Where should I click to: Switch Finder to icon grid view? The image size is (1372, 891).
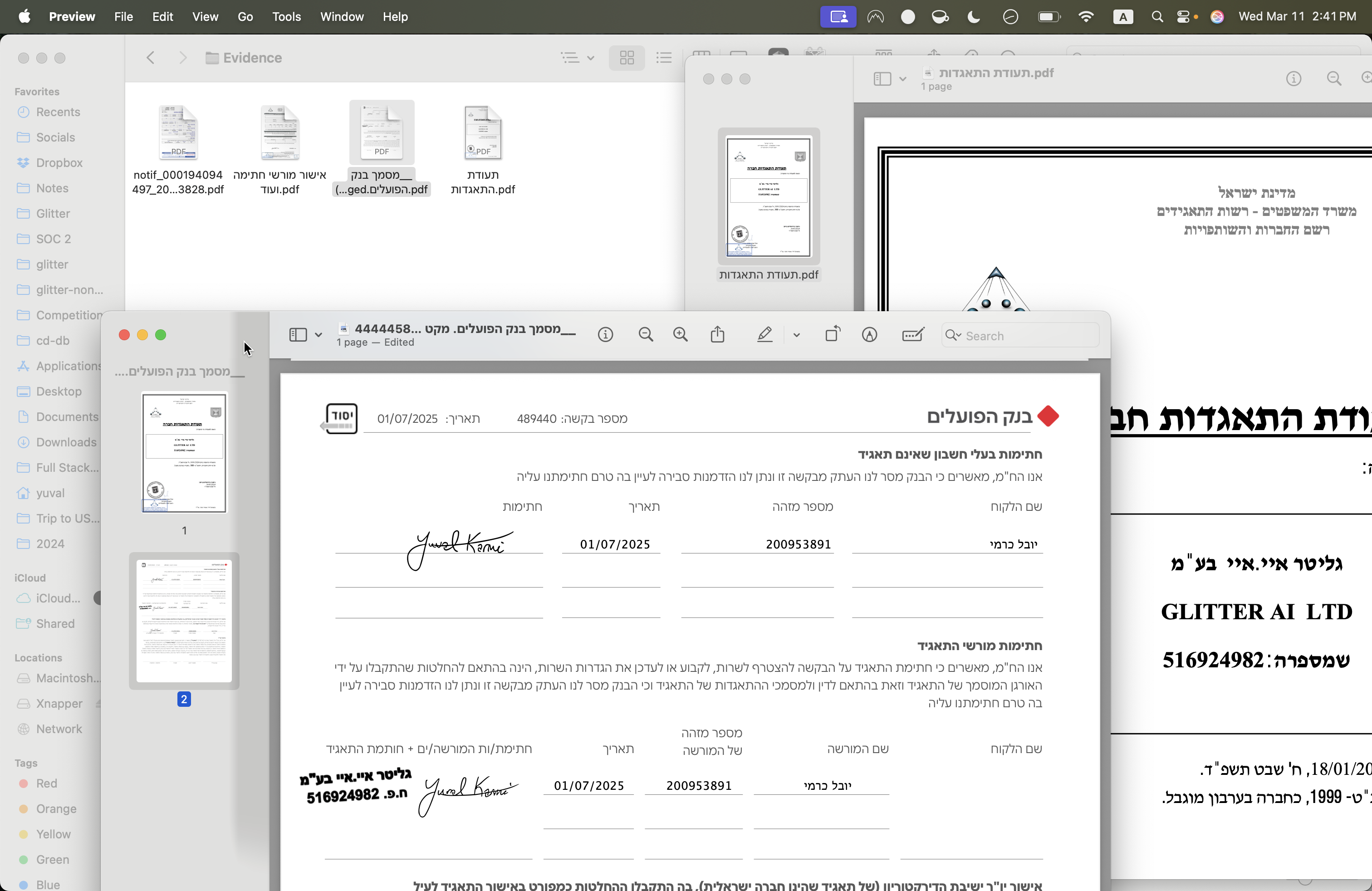[627, 58]
